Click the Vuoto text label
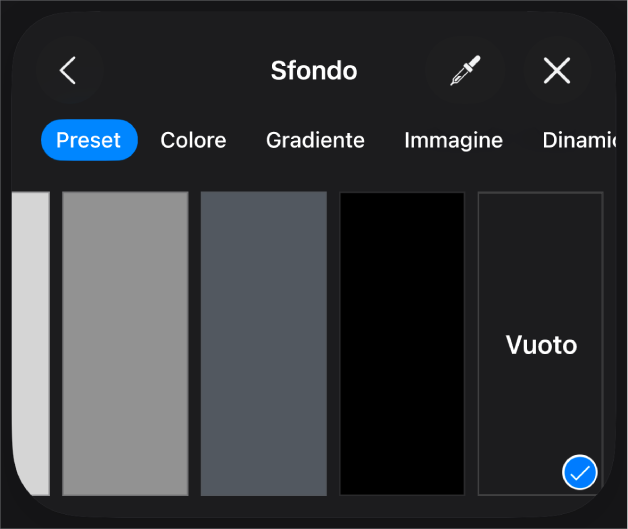This screenshot has height=529, width=628. (541, 344)
